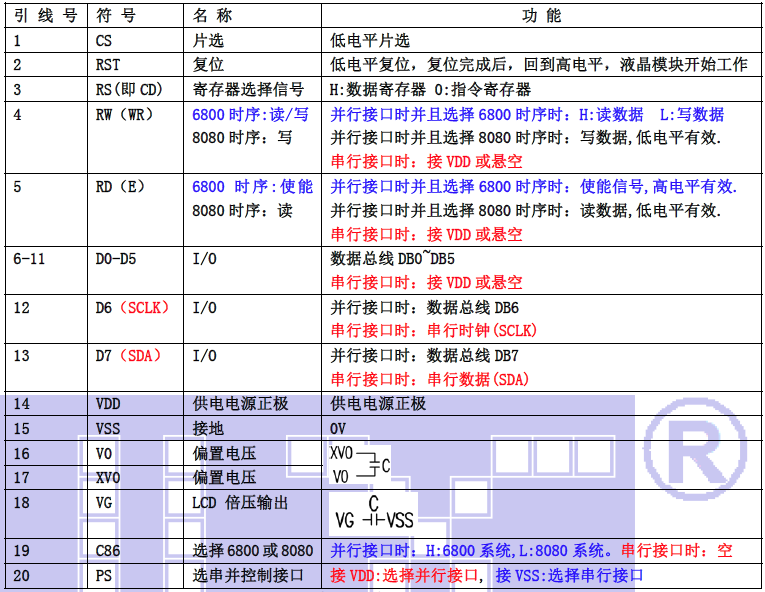Screen dimensions: 765x592
Task: Click the 功能 column header
Action: coord(541,17)
